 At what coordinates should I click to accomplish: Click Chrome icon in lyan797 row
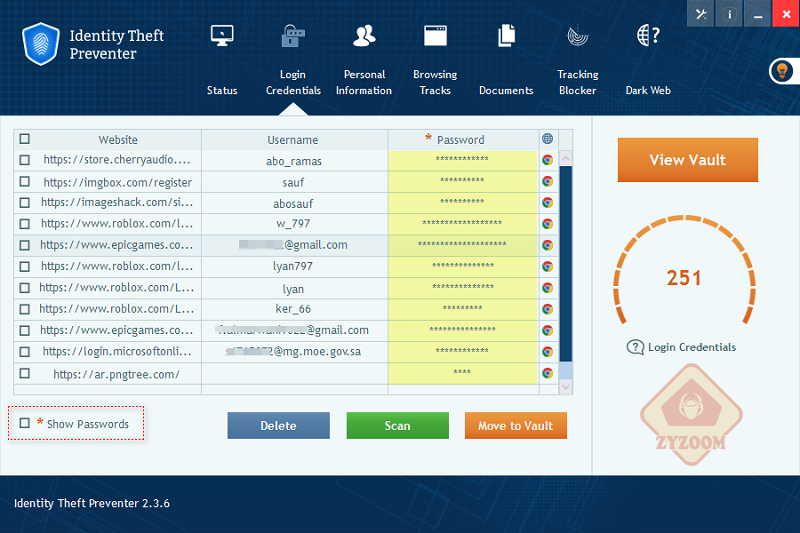(547, 267)
